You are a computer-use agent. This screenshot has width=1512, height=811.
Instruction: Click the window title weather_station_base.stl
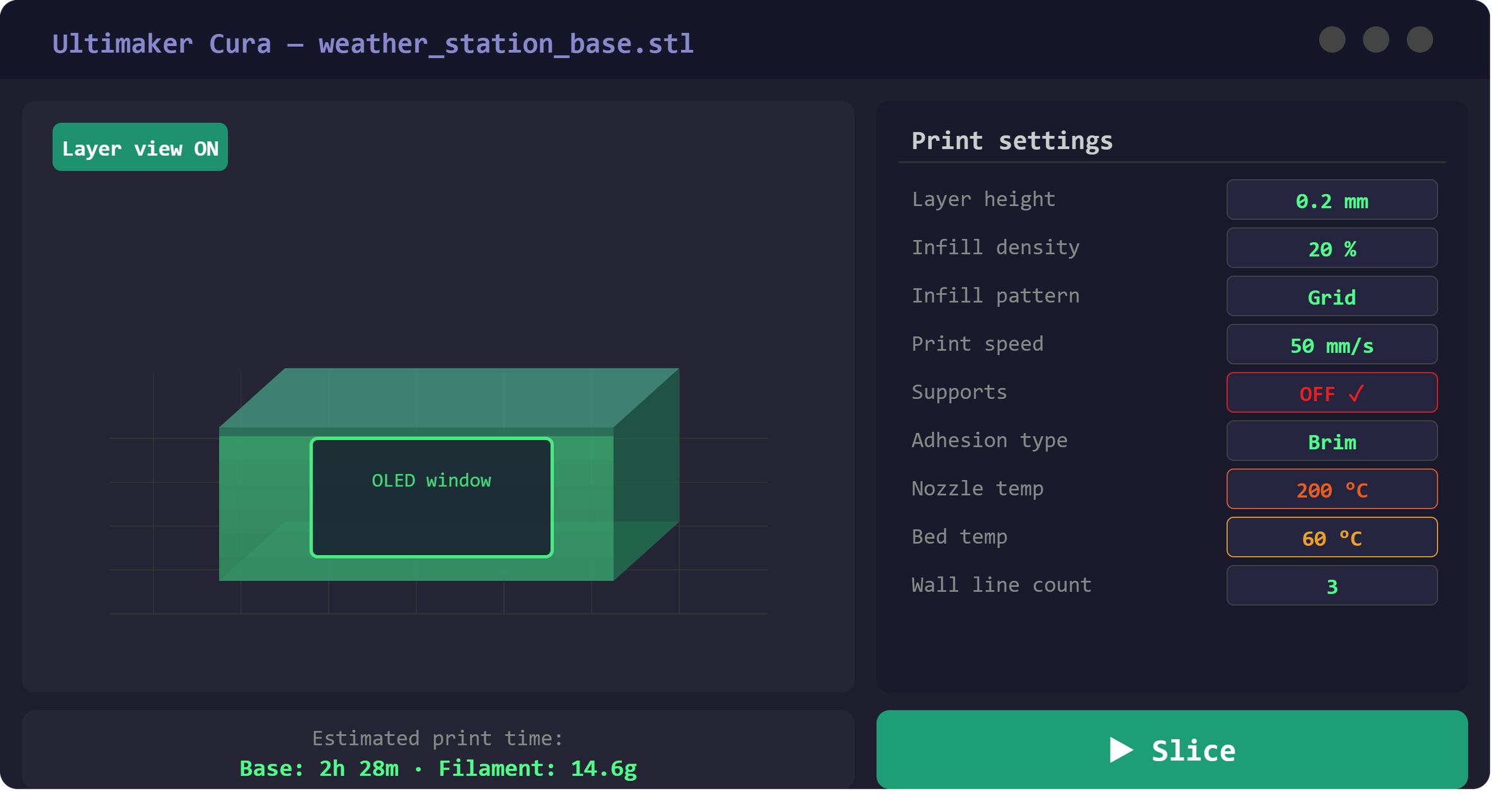click(x=506, y=44)
